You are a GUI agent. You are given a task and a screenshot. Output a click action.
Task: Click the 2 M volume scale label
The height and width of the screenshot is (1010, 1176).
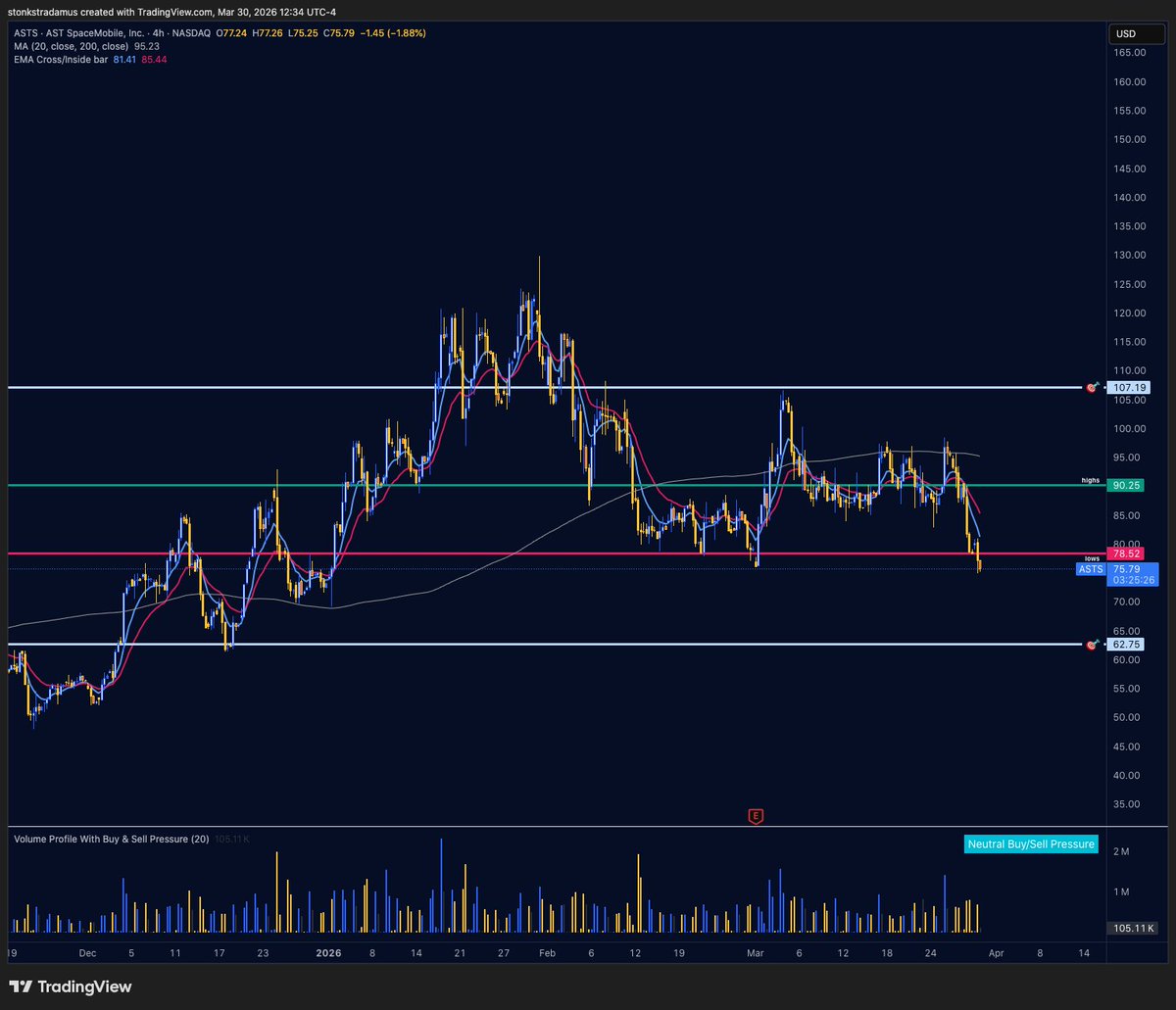1121,852
